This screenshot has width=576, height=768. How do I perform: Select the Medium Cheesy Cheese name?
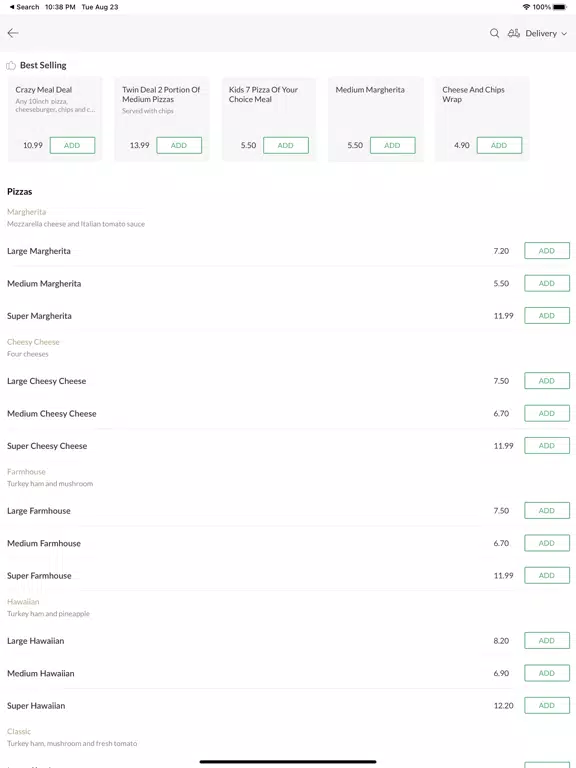click(51, 413)
